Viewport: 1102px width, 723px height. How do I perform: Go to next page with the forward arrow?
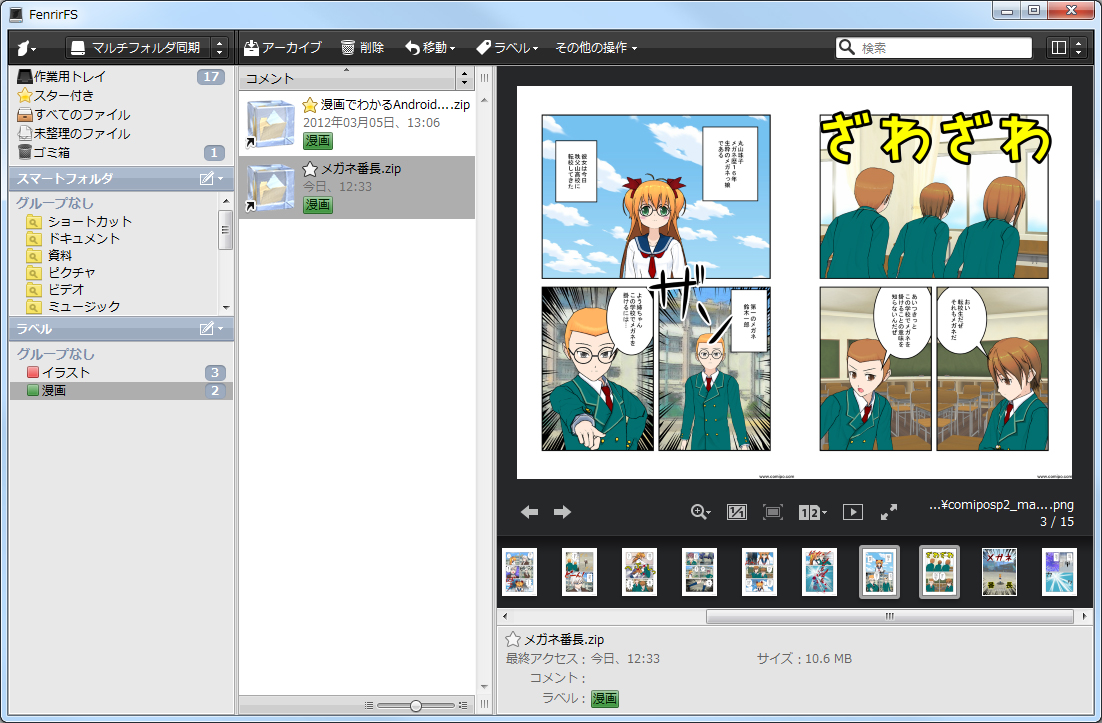pos(562,511)
